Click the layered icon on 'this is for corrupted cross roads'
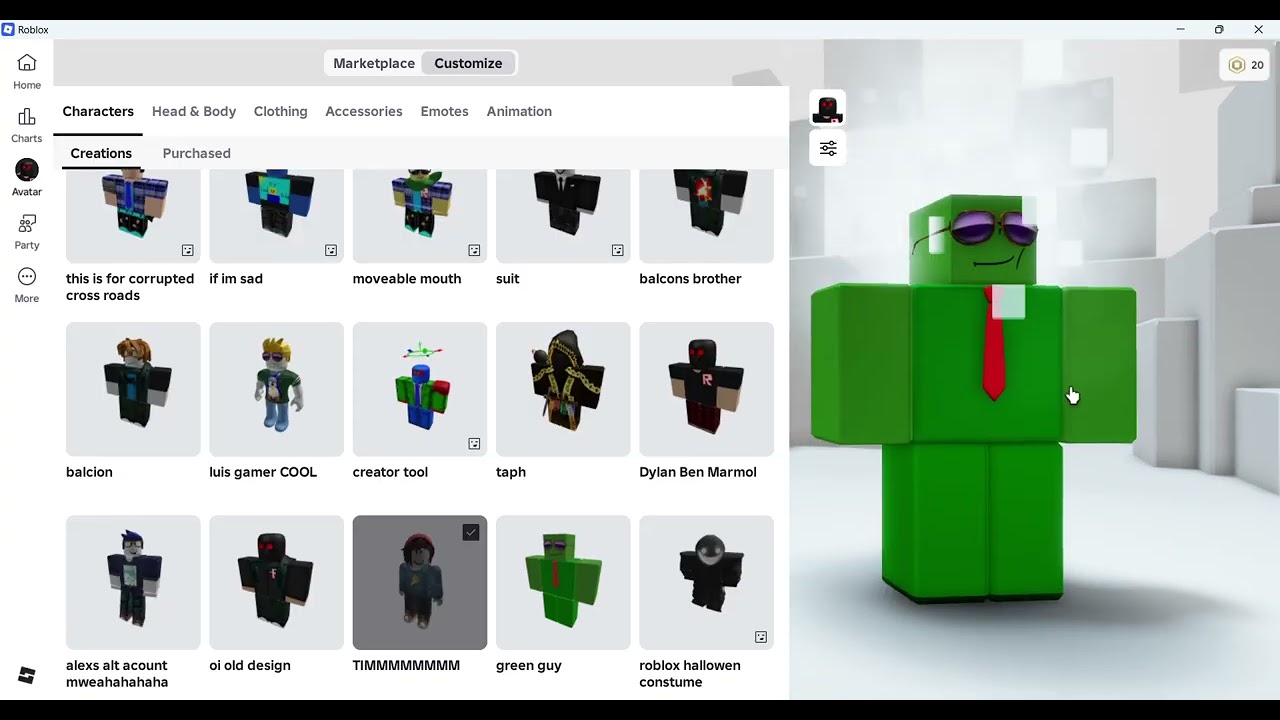This screenshot has width=1280, height=720. pos(187,250)
